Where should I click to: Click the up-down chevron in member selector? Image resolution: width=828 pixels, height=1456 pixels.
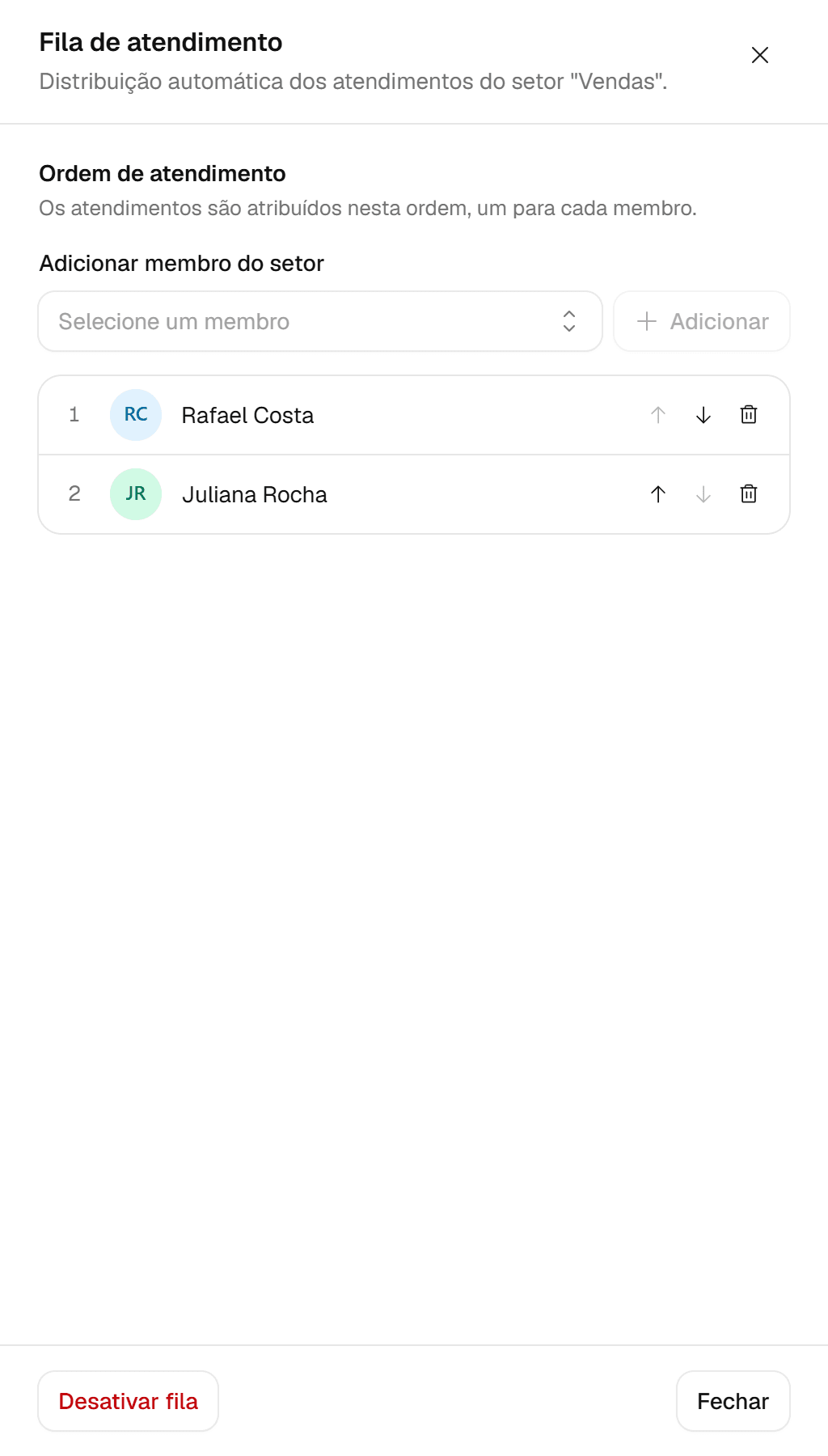pyautogui.click(x=569, y=321)
